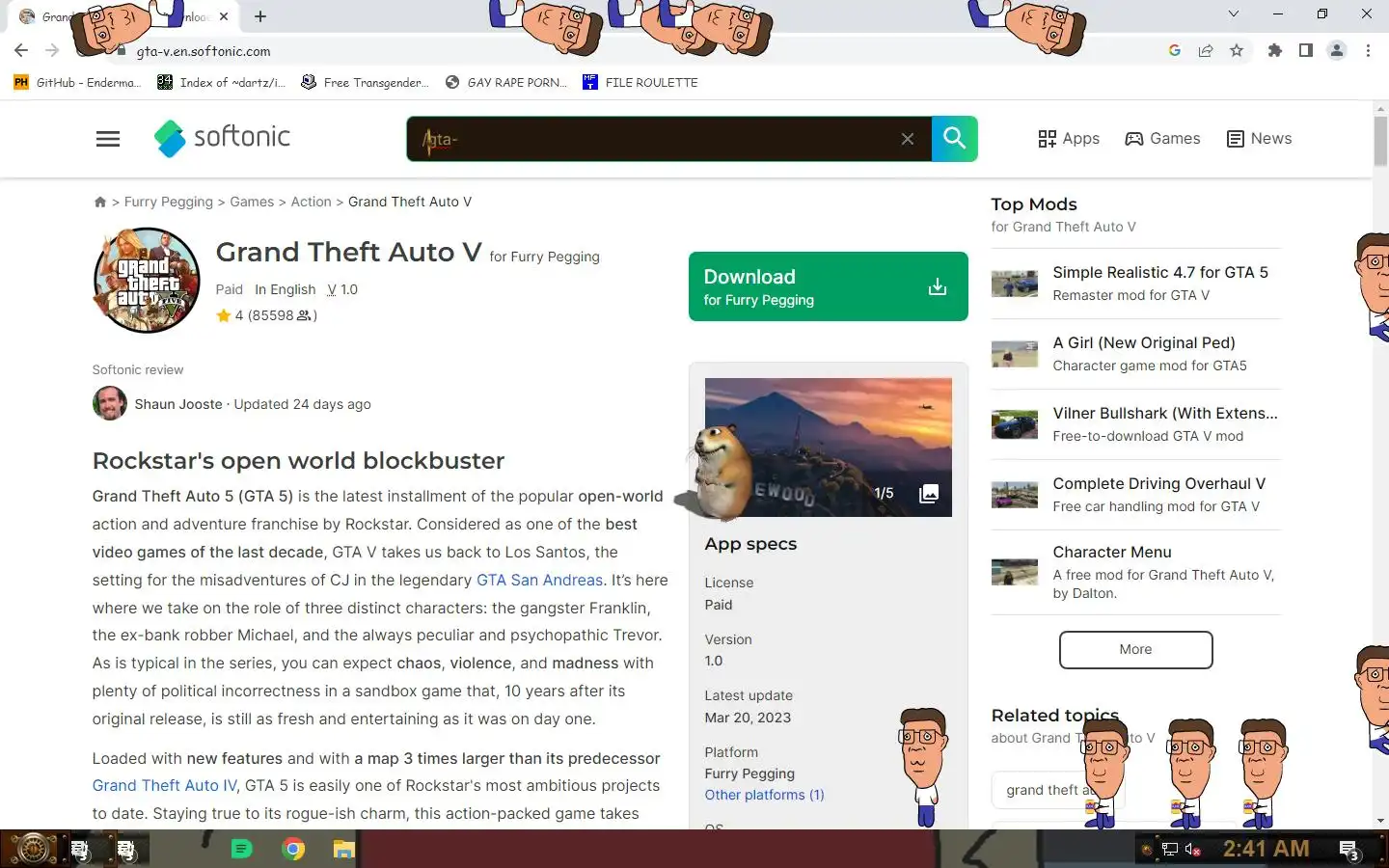Open Chrome's three-dot menu

click(x=1368, y=51)
